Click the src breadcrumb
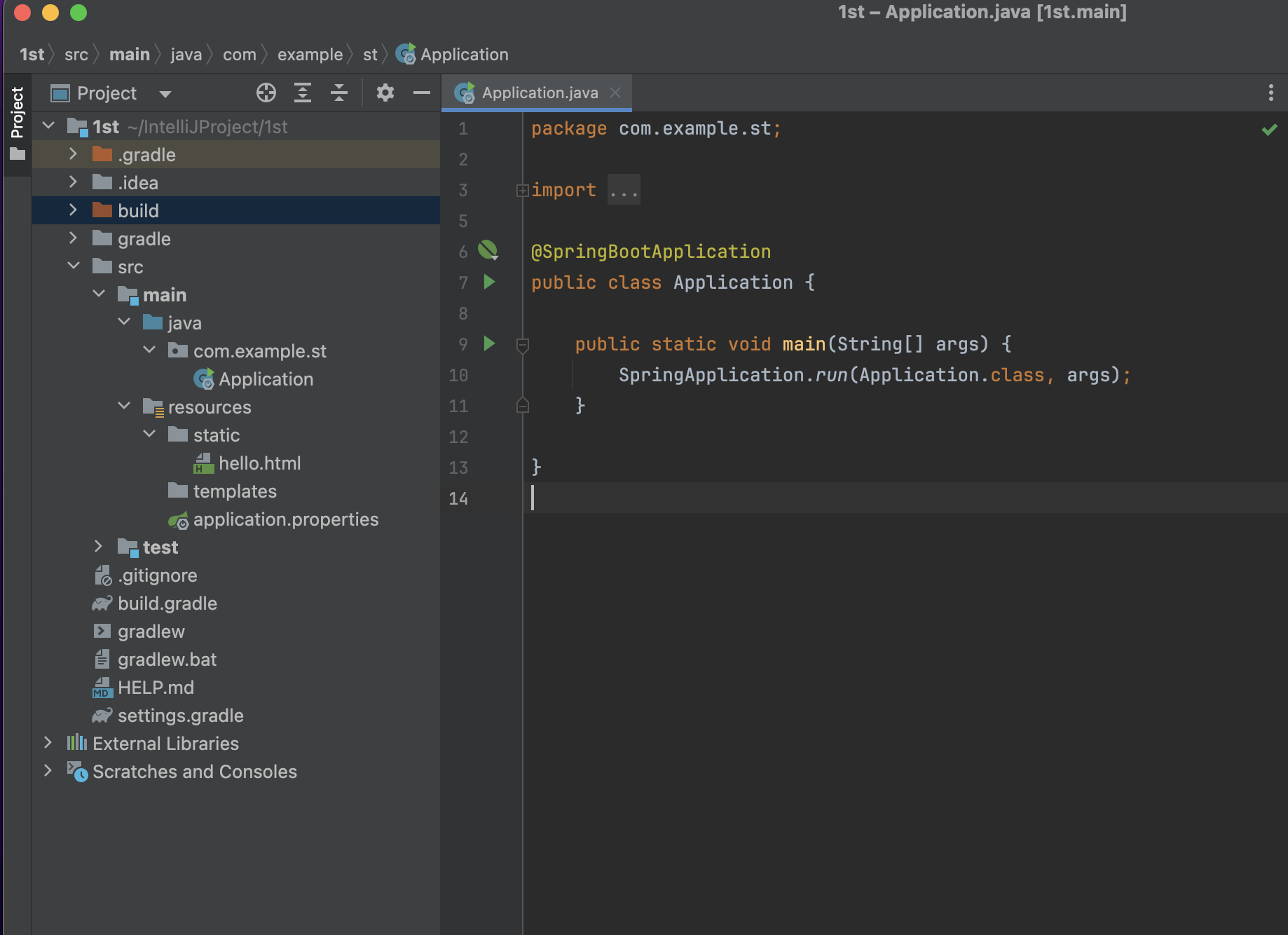The image size is (1288, 935). (76, 54)
